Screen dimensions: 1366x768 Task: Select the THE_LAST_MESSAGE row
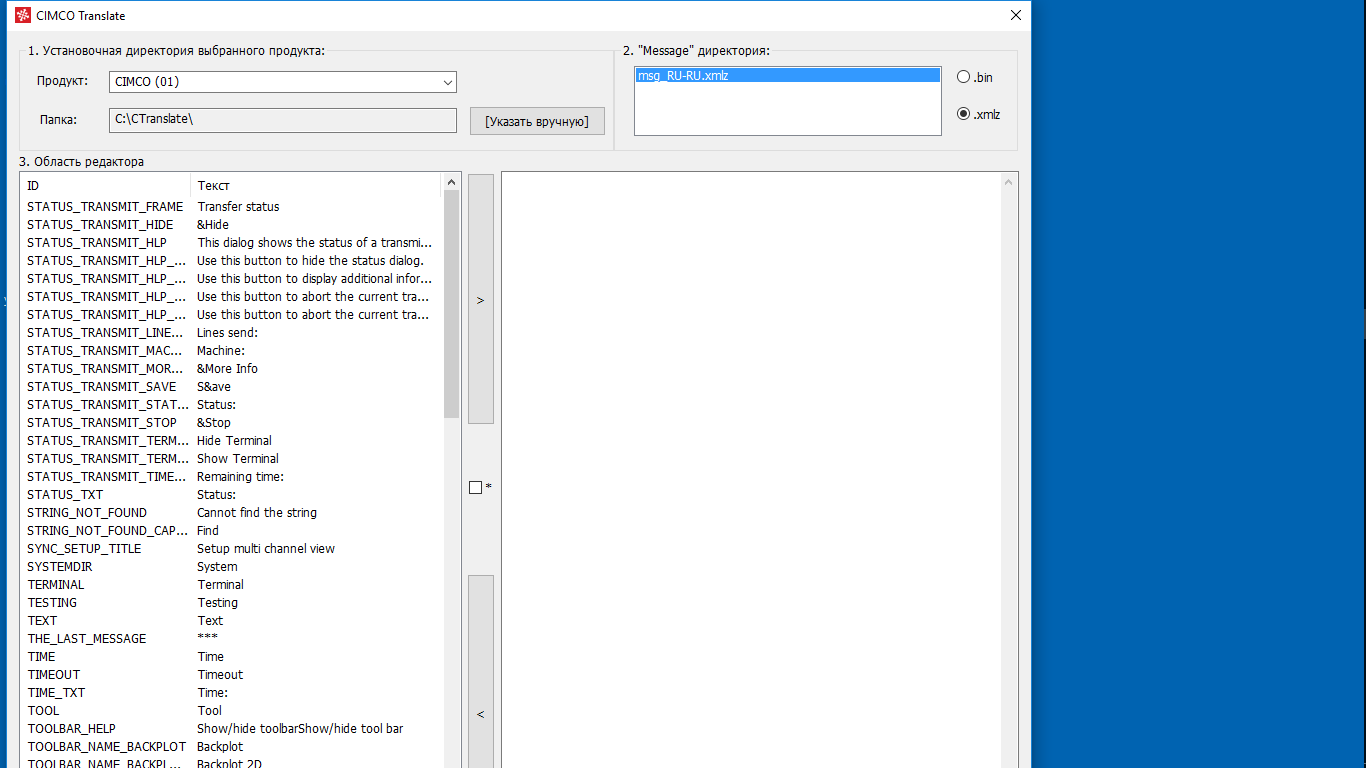tap(87, 639)
